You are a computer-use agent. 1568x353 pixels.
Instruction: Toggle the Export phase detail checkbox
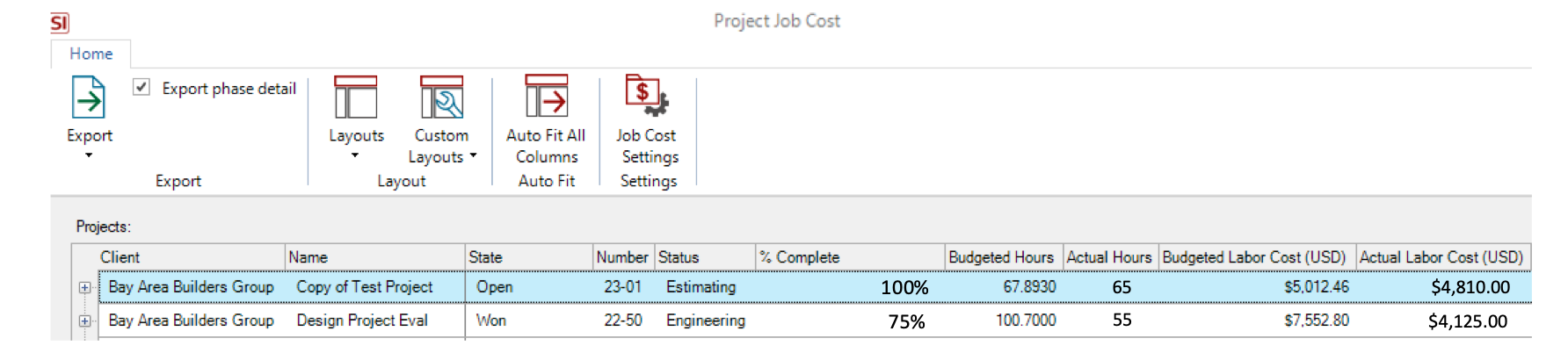(x=142, y=87)
